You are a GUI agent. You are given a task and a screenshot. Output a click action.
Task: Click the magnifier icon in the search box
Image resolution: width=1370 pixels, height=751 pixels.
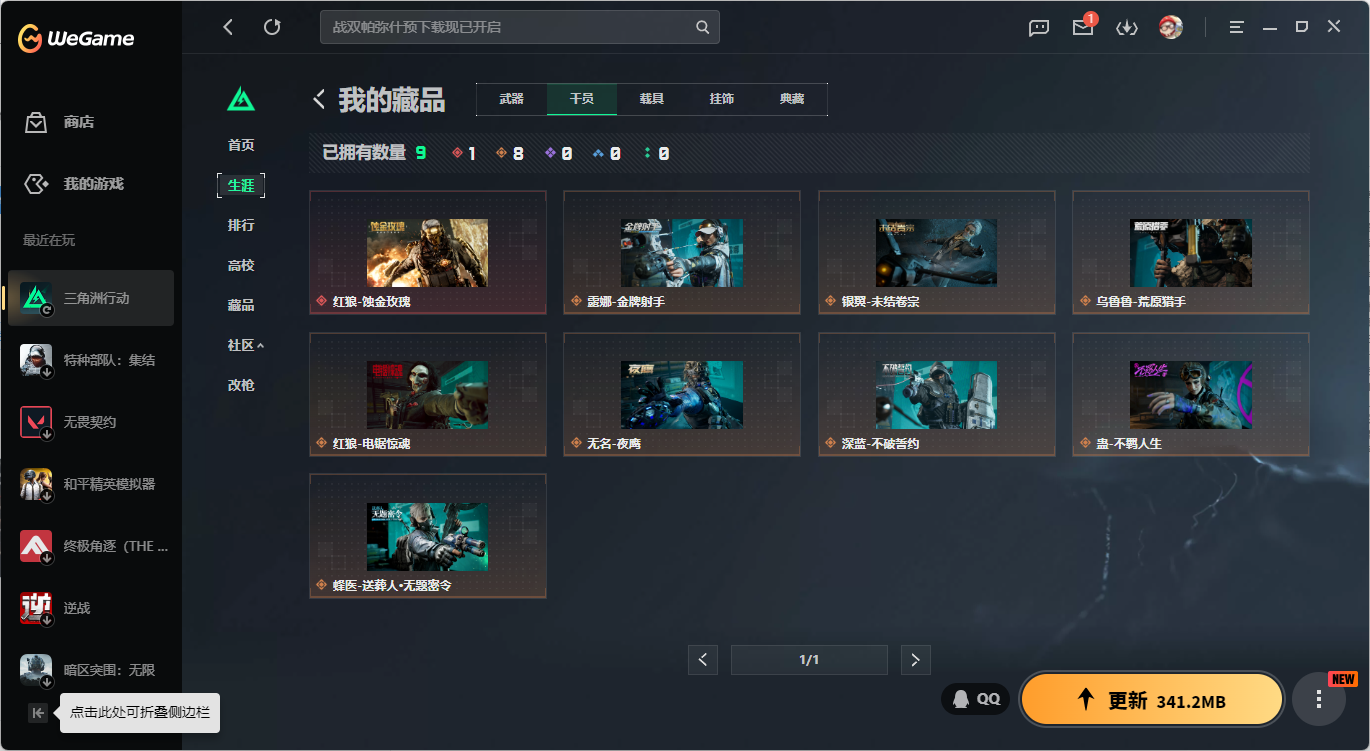703,27
